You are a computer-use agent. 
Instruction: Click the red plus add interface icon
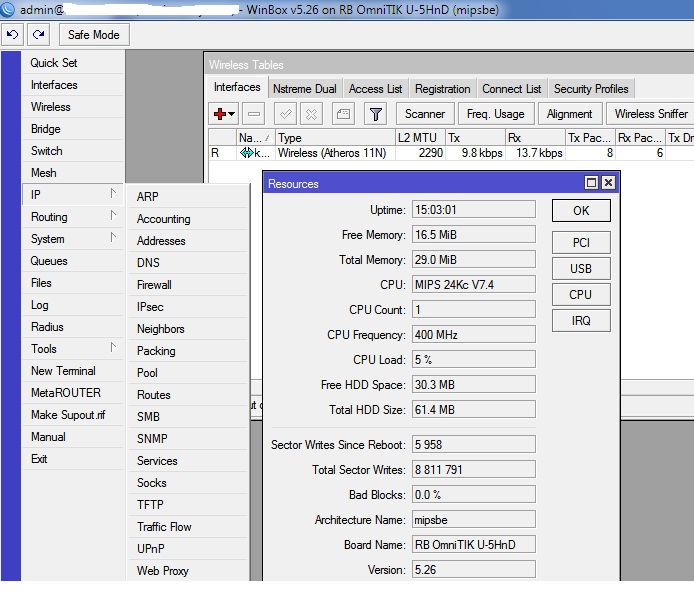(x=220, y=114)
